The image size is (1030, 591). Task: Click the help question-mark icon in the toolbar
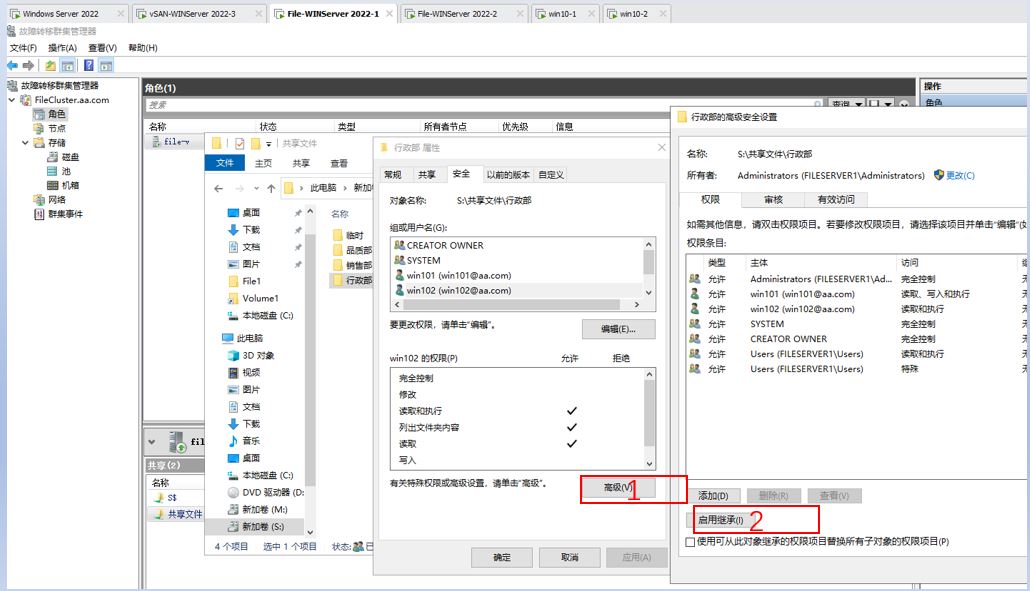tap(88, 67)
